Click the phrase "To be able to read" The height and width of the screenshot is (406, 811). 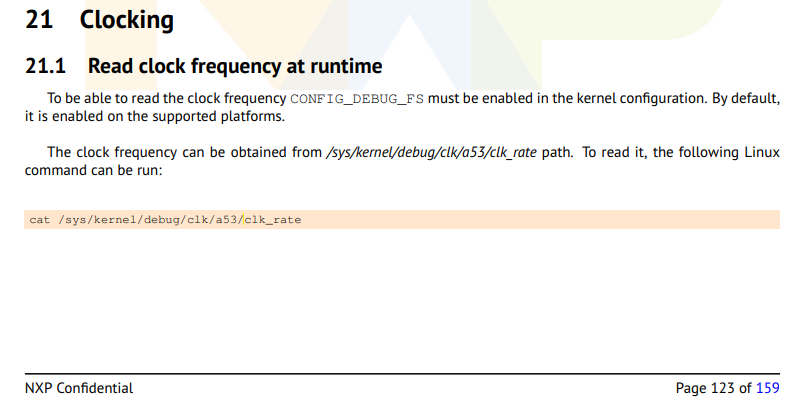pos(107,99)
